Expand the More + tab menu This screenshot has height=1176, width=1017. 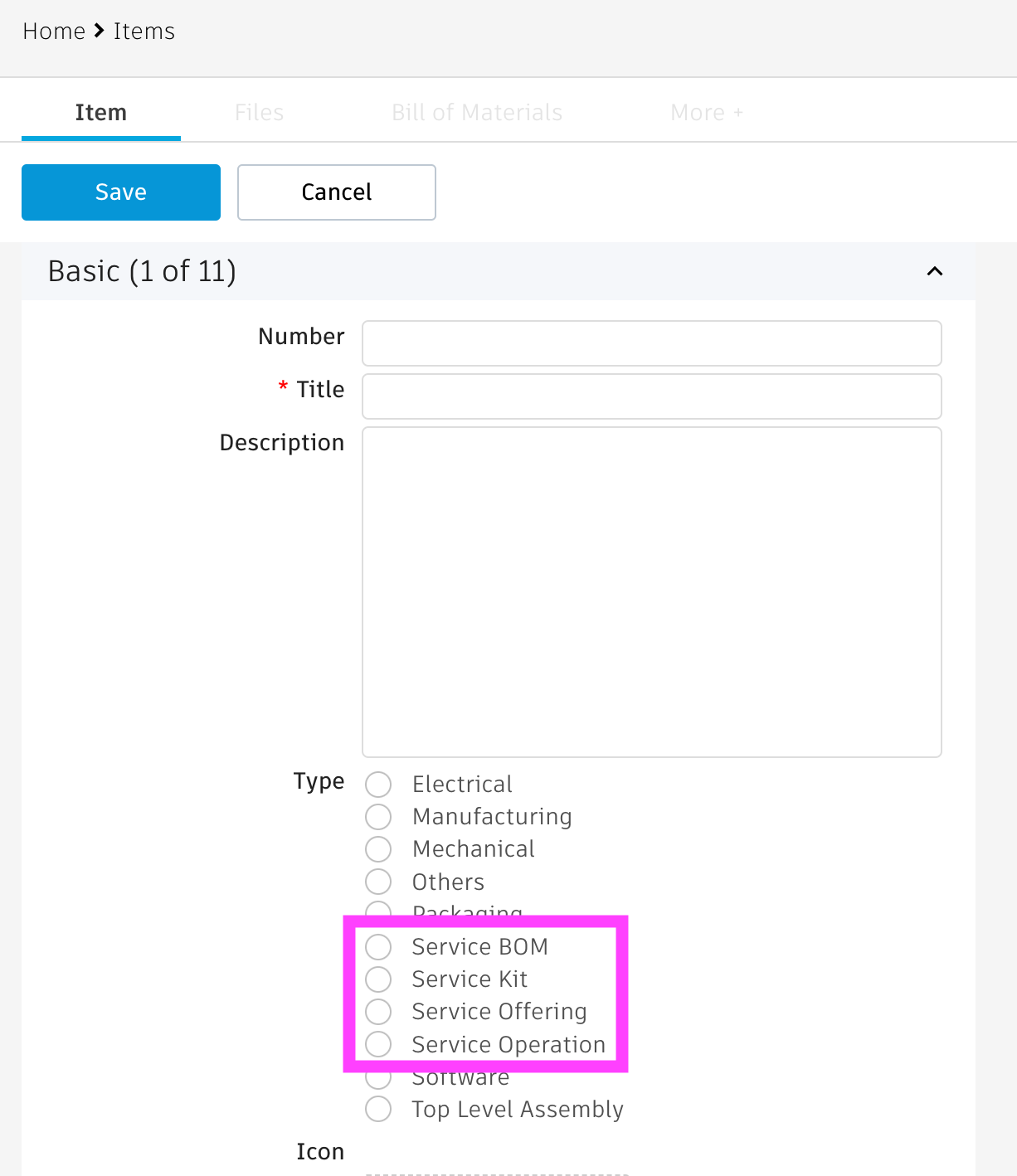(x=706, y=113)
